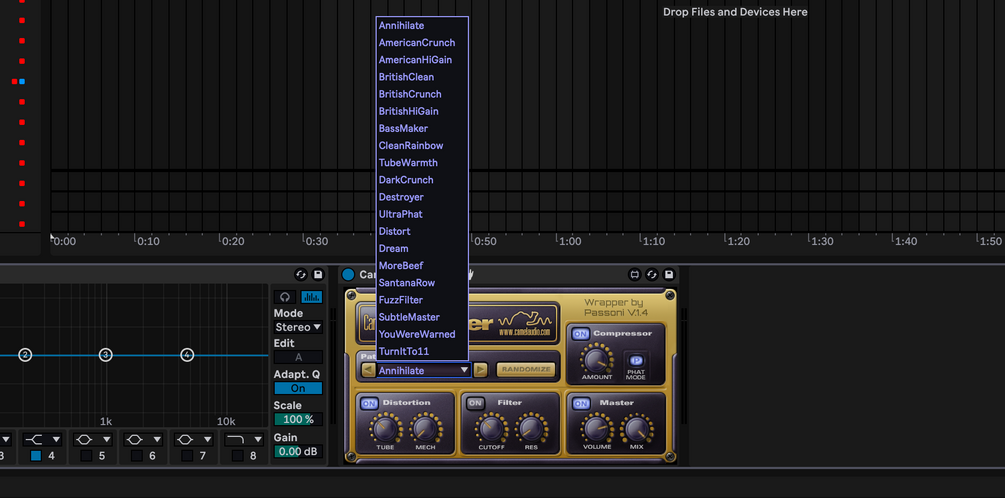
Task: Enable EQ band 5 activator box
Action: 86,456
